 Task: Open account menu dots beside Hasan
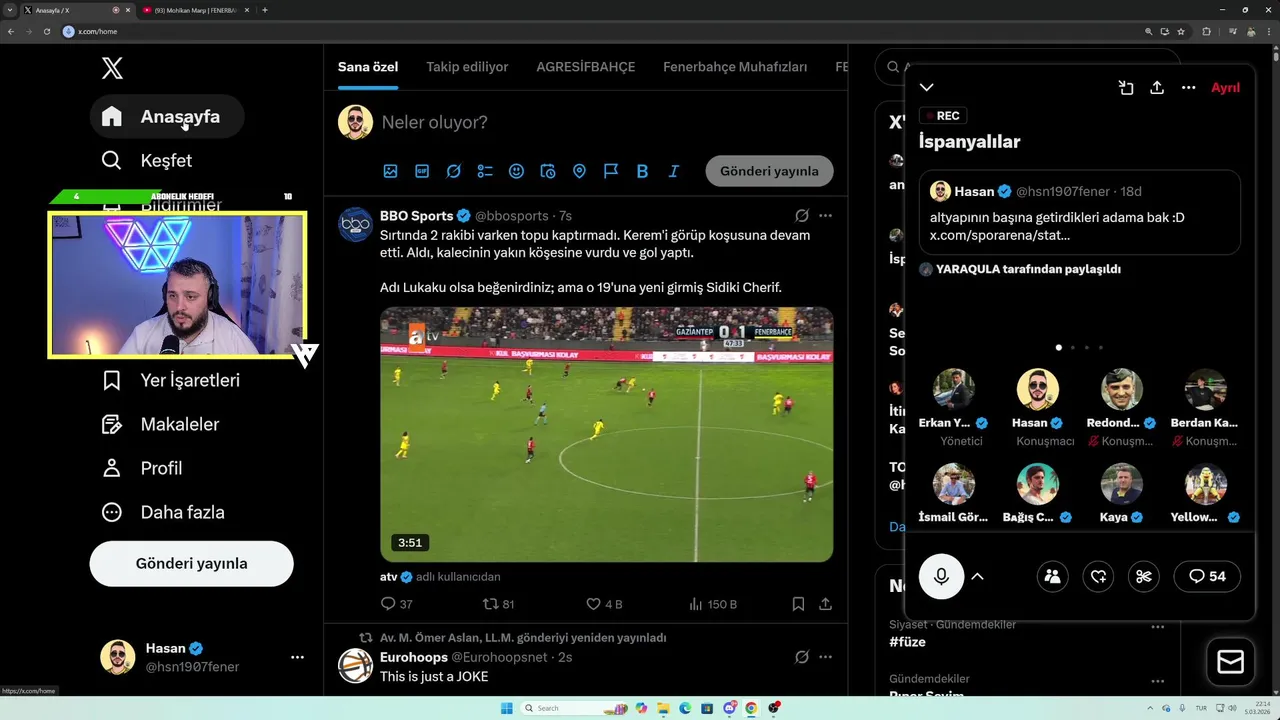pyautogui.click(x=297, y=657)
